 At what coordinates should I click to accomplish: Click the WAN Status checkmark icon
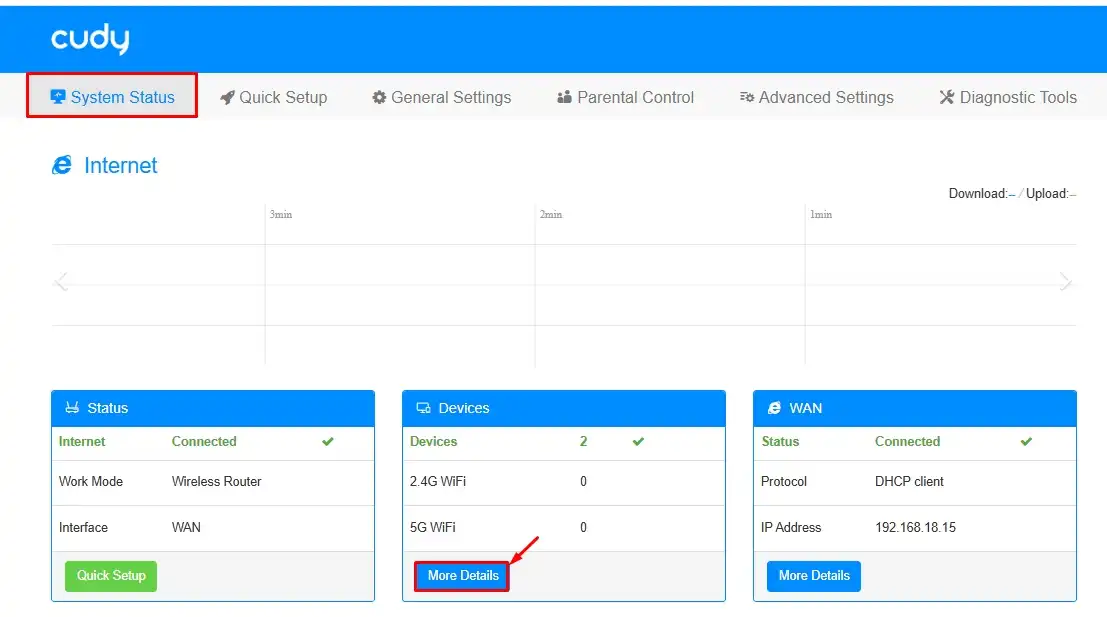tap(1026, 442)
